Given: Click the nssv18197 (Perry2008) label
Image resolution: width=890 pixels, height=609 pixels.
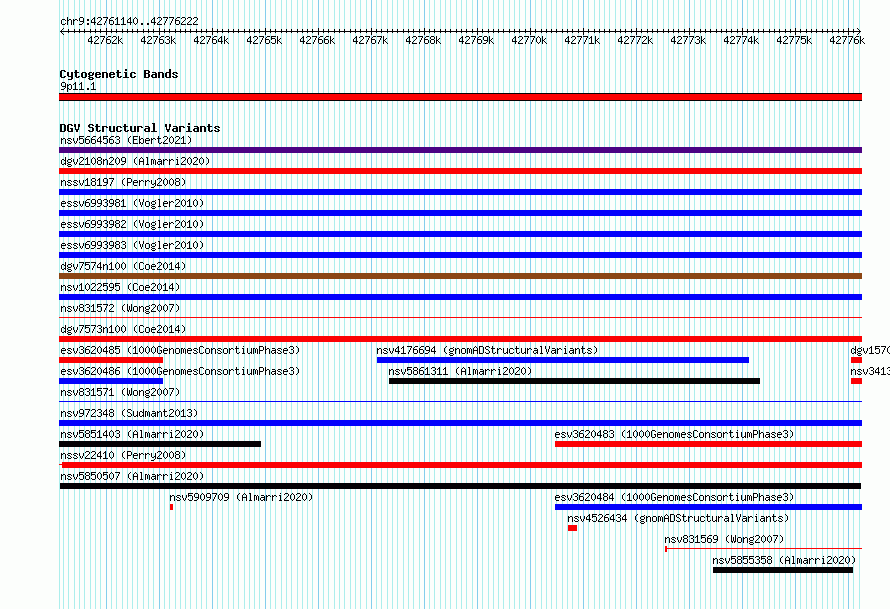Looking at the screenshot, I should pyautogui.click(x=123, y=182).
